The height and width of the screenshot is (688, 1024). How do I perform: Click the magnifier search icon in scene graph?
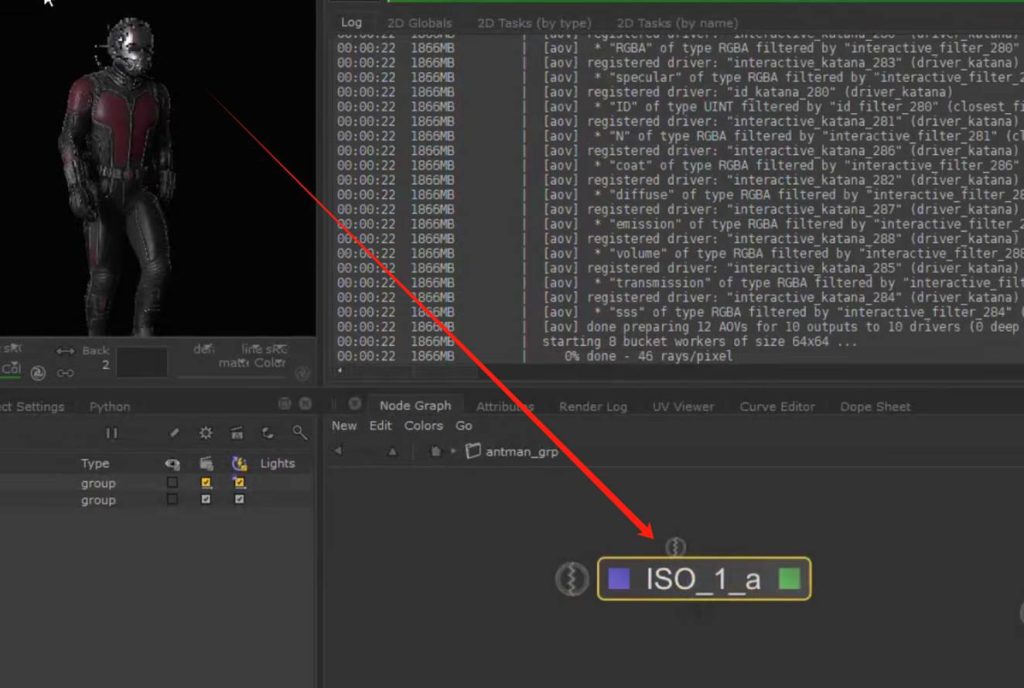point(299,433)
